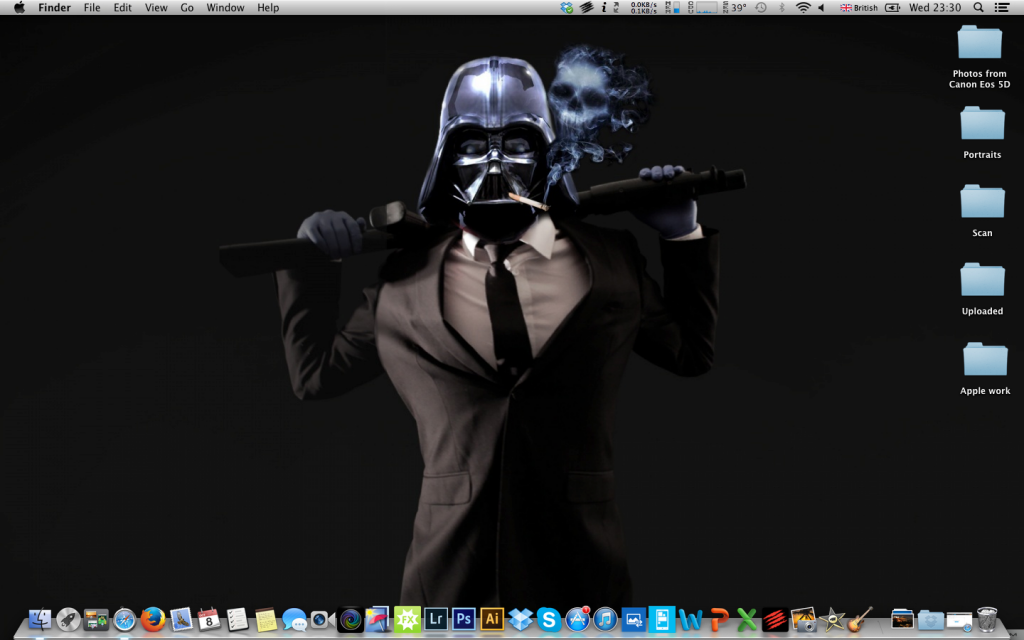1024x640 pixels.
Task: Select the Portraits desktop folder
Action: 982,133
